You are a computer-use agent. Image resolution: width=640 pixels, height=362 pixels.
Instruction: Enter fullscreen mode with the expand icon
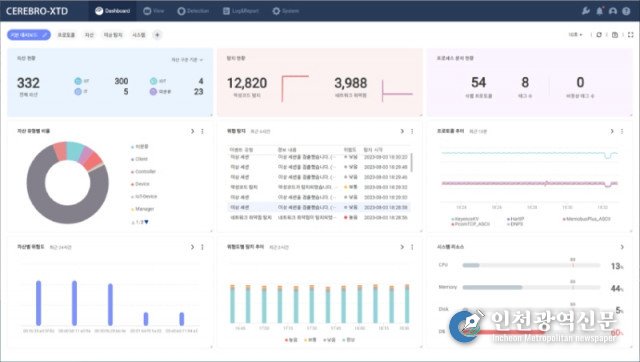click(x=631, y=35)
